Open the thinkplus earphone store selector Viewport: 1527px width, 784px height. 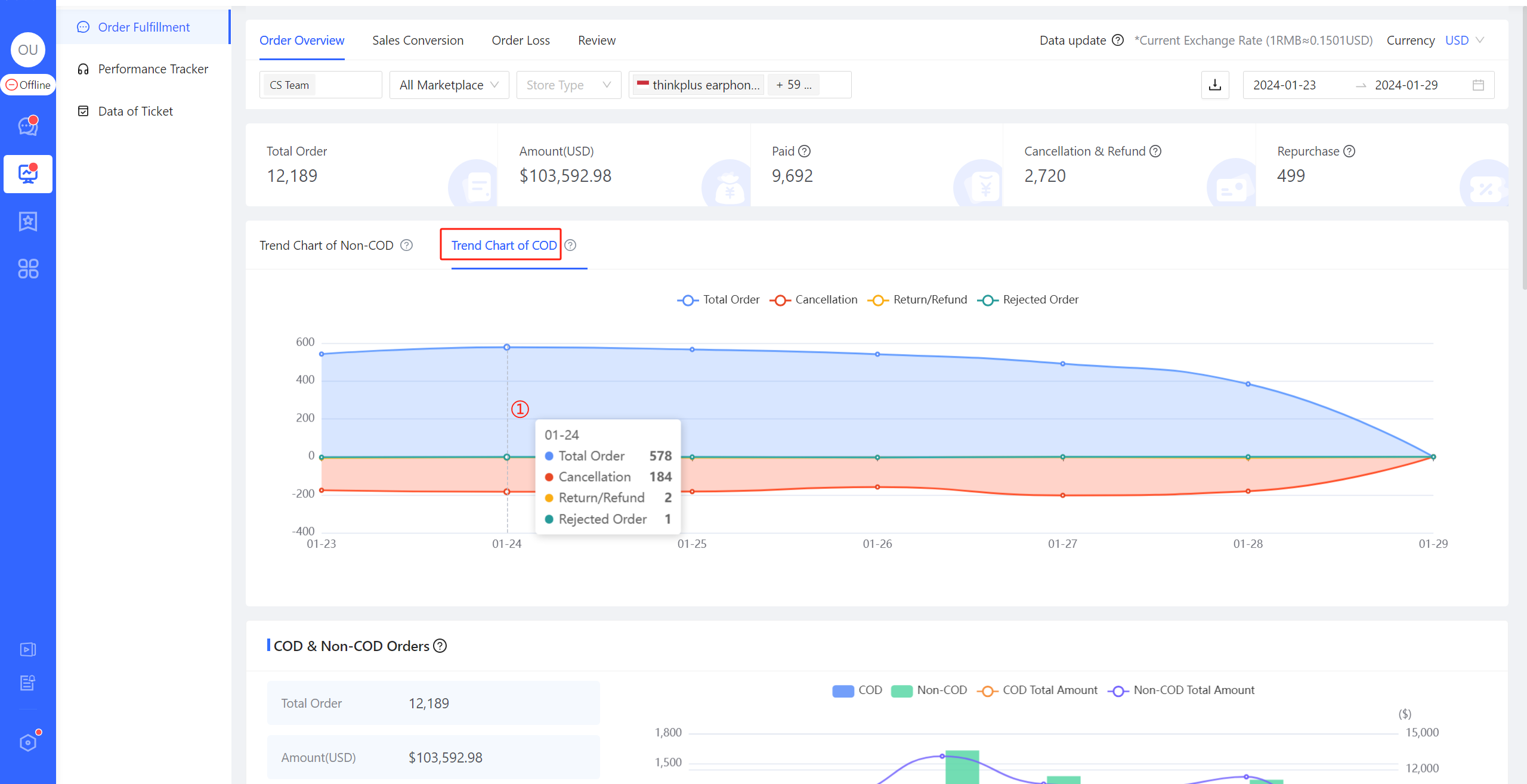pyautogui.click(x=740, y=85)
